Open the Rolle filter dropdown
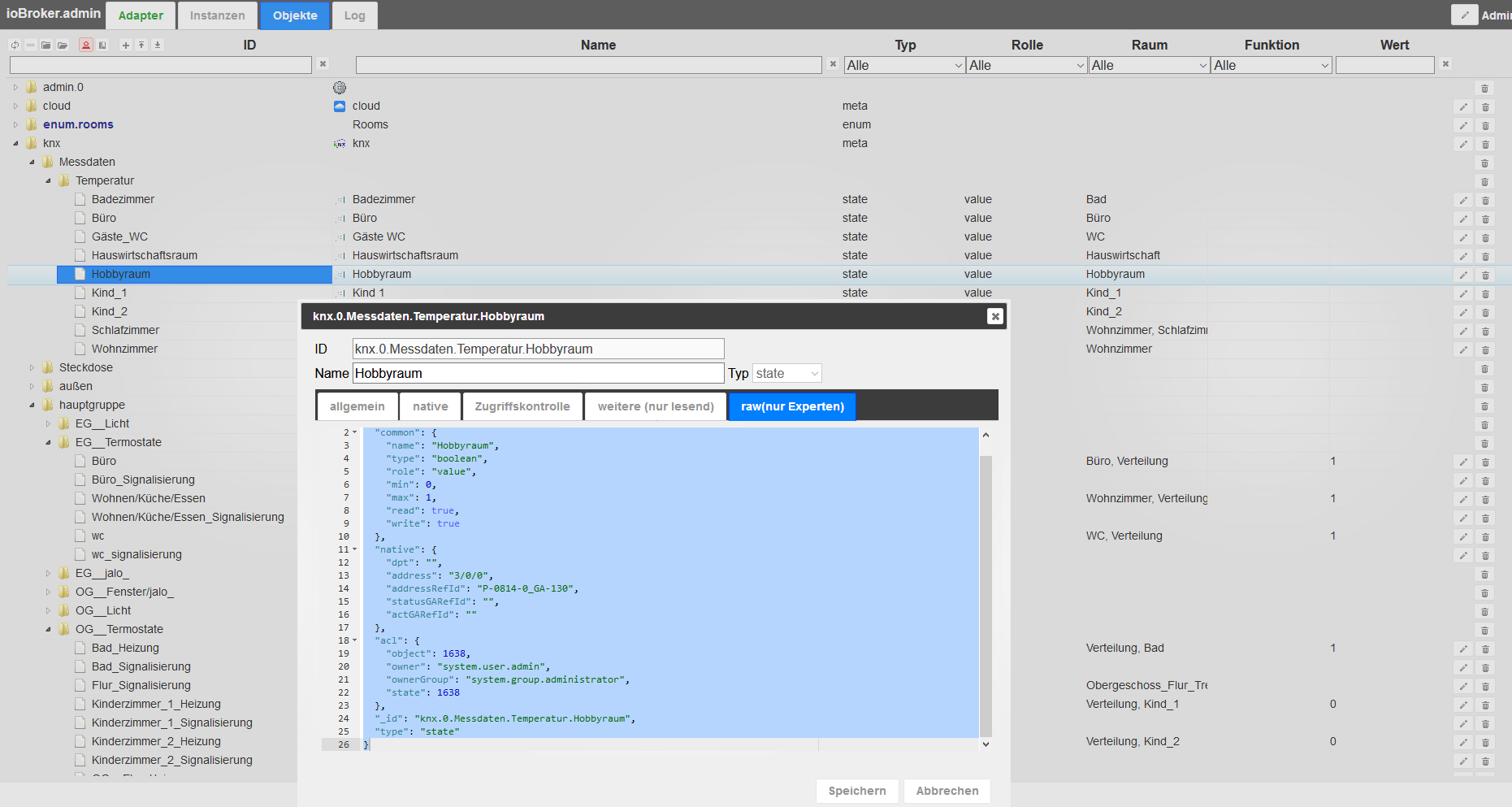This screenshot has width=1512, height=807. (1027, 65)
